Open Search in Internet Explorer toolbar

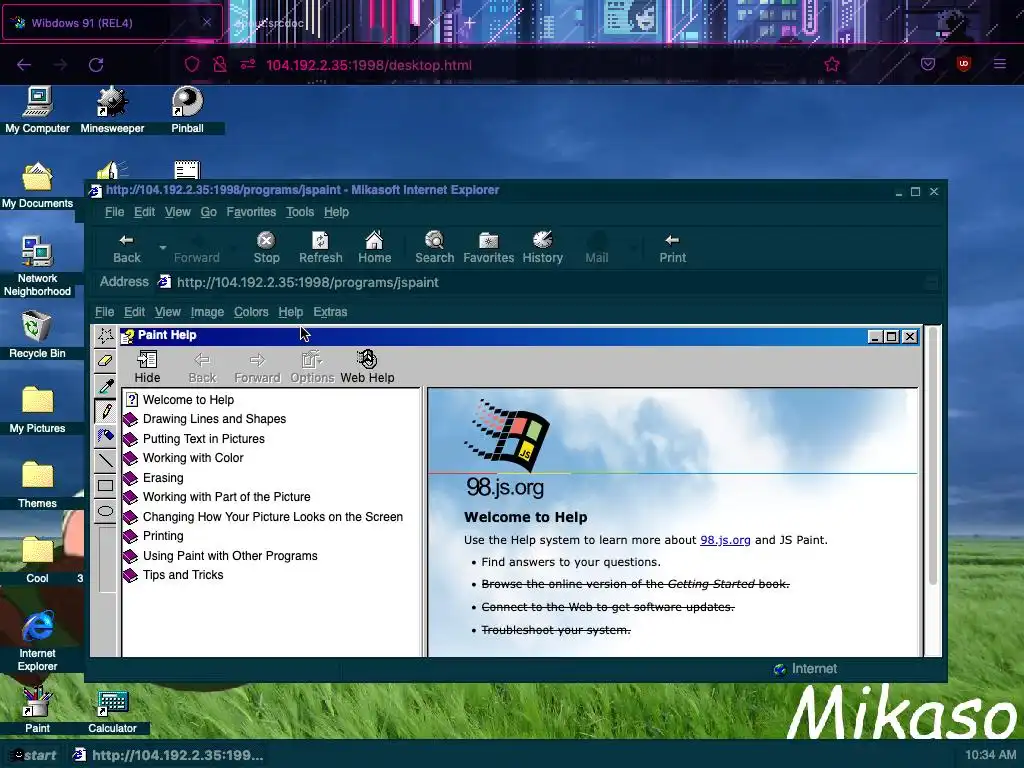point(434,248)
